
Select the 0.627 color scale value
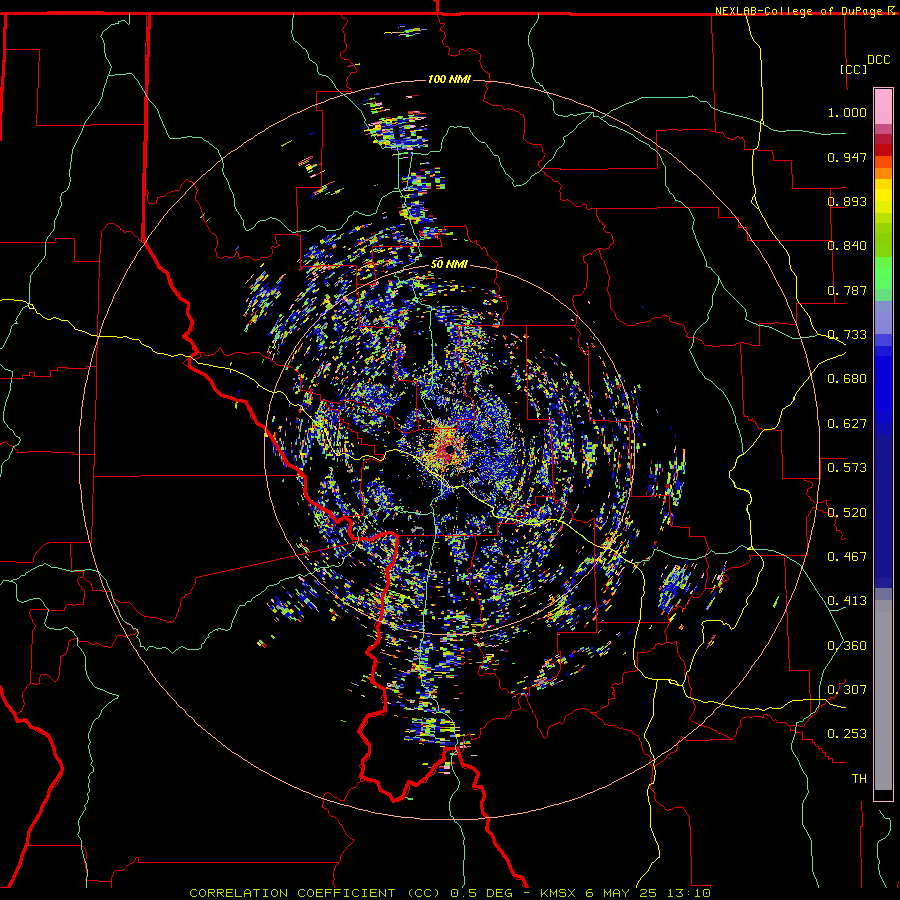847,424
